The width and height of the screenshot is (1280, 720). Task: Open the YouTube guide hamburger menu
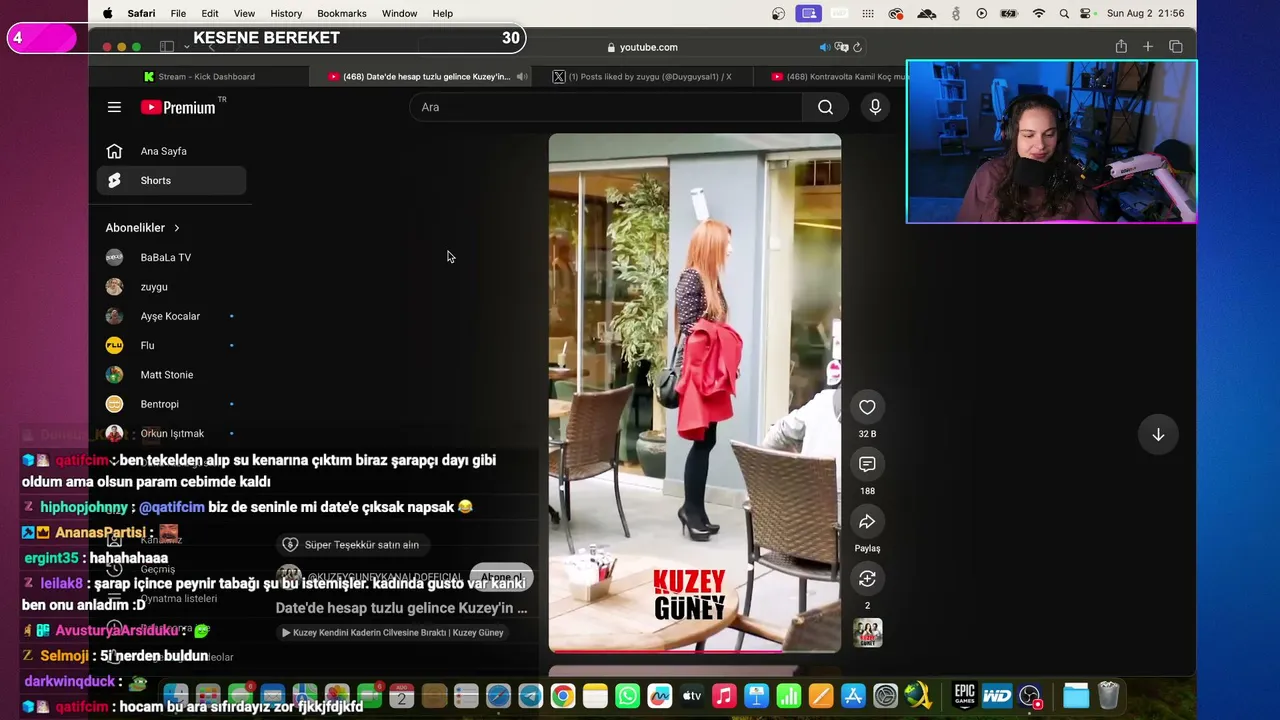pos(114,107)
